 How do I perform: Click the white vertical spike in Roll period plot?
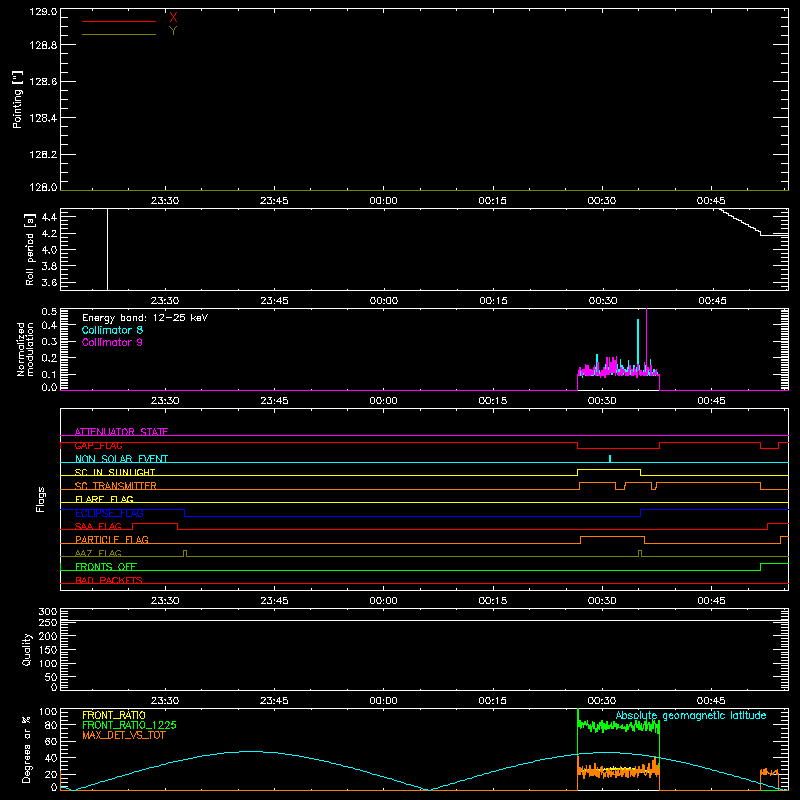108,249
